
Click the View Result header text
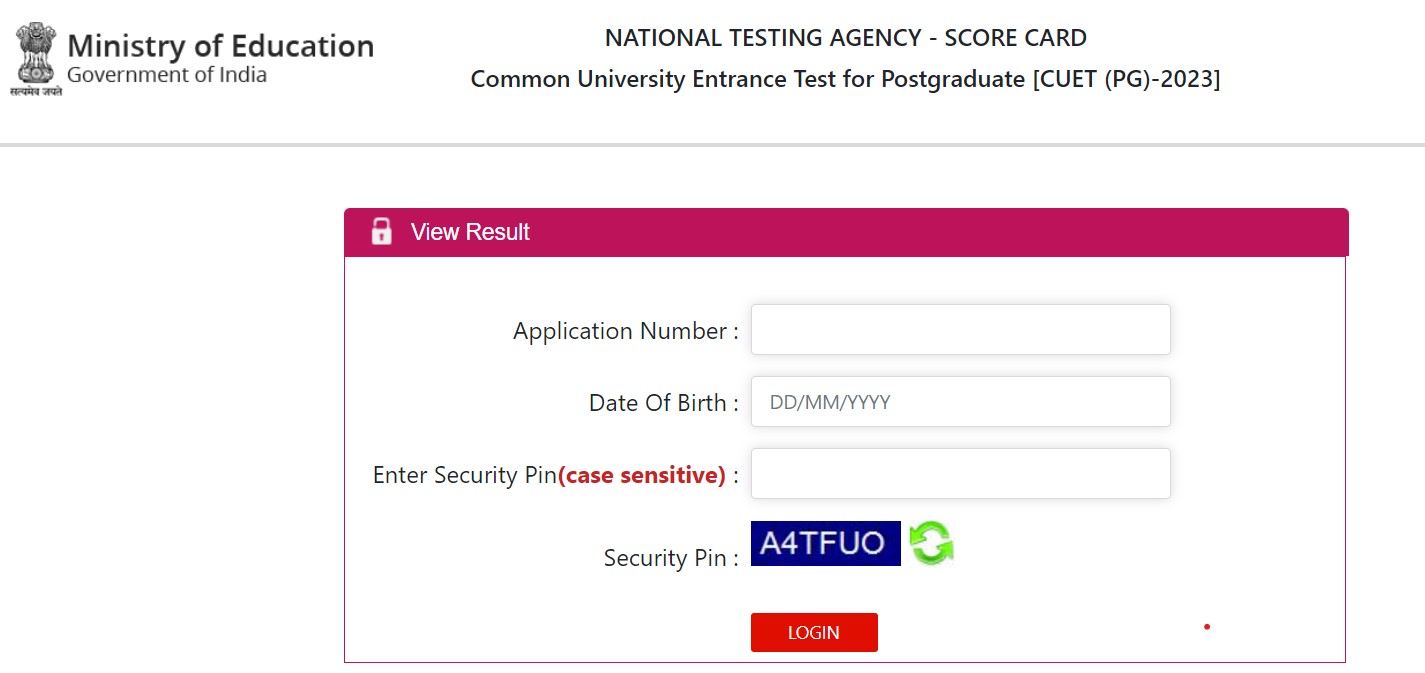tap(469, 232)
